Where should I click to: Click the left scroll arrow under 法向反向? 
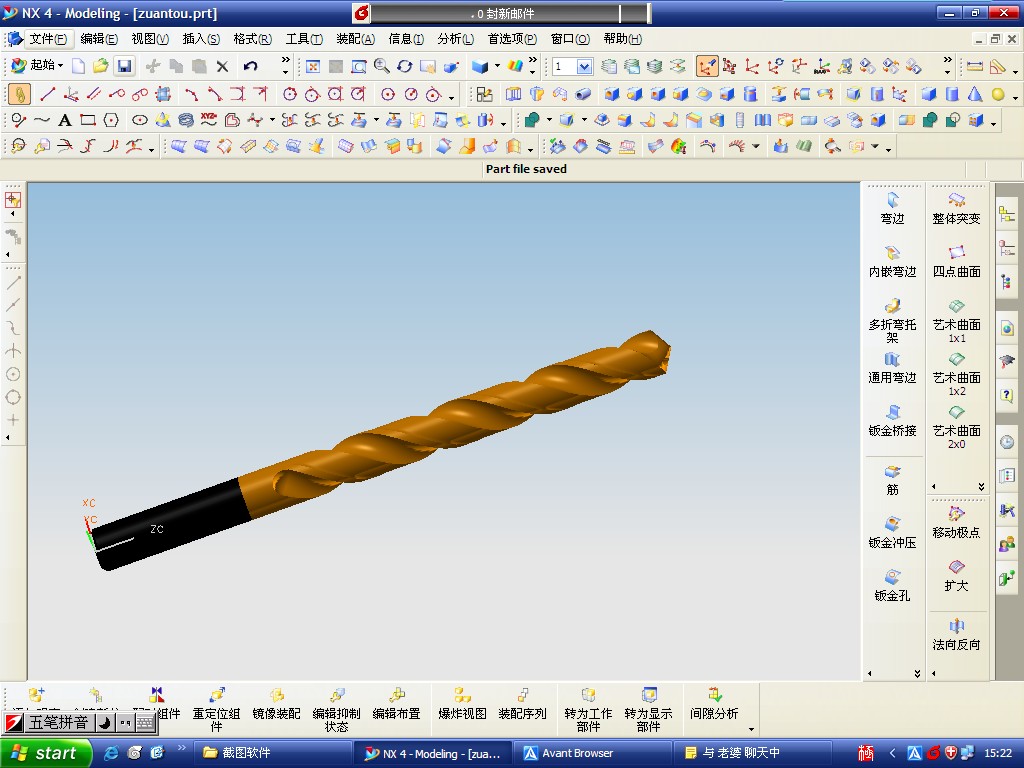coord(933,673)
